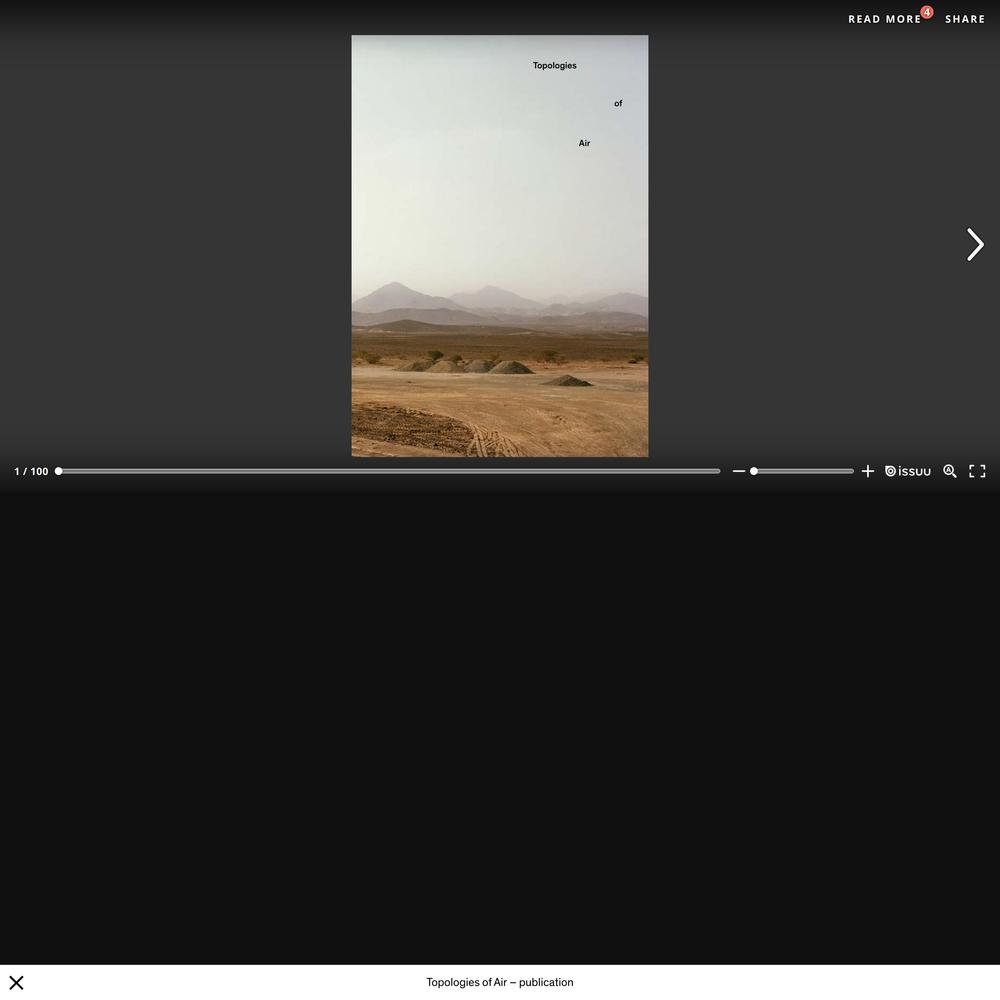Go to the next page arrow
Screen dimensions: 1000x1000
pos(974,244)
